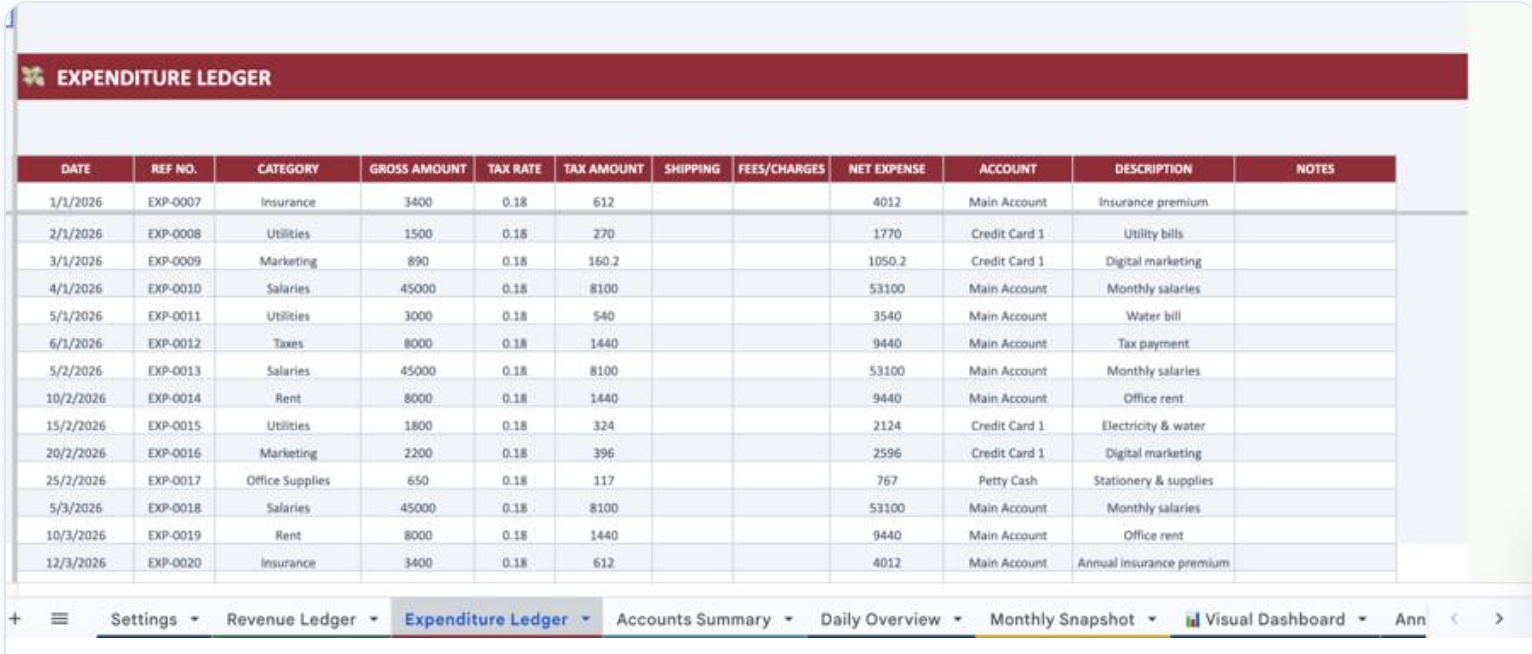Click the REF NO. column header
The width and height of the screenshot is (1532, 654).
(x=175, y=169)
